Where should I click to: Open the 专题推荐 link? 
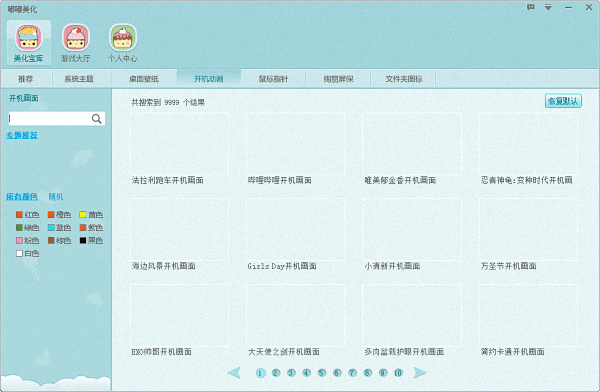[22, 135]
